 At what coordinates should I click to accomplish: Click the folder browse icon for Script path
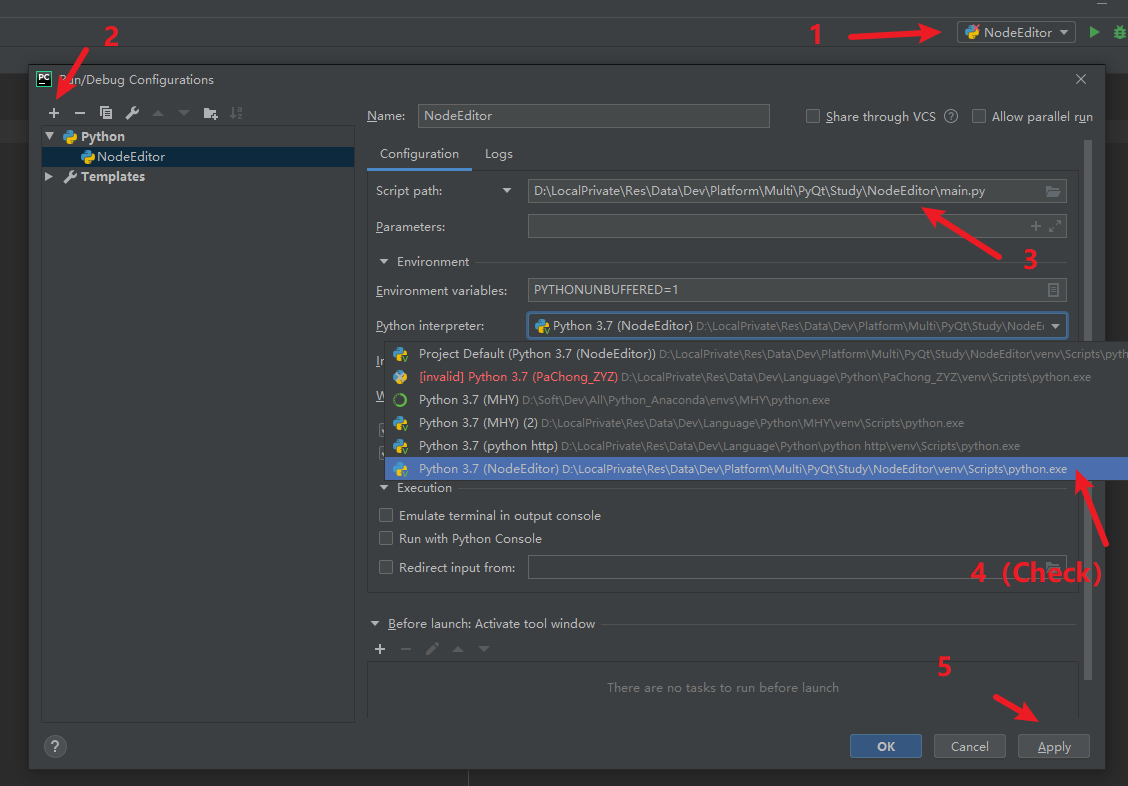(1053, 191)
